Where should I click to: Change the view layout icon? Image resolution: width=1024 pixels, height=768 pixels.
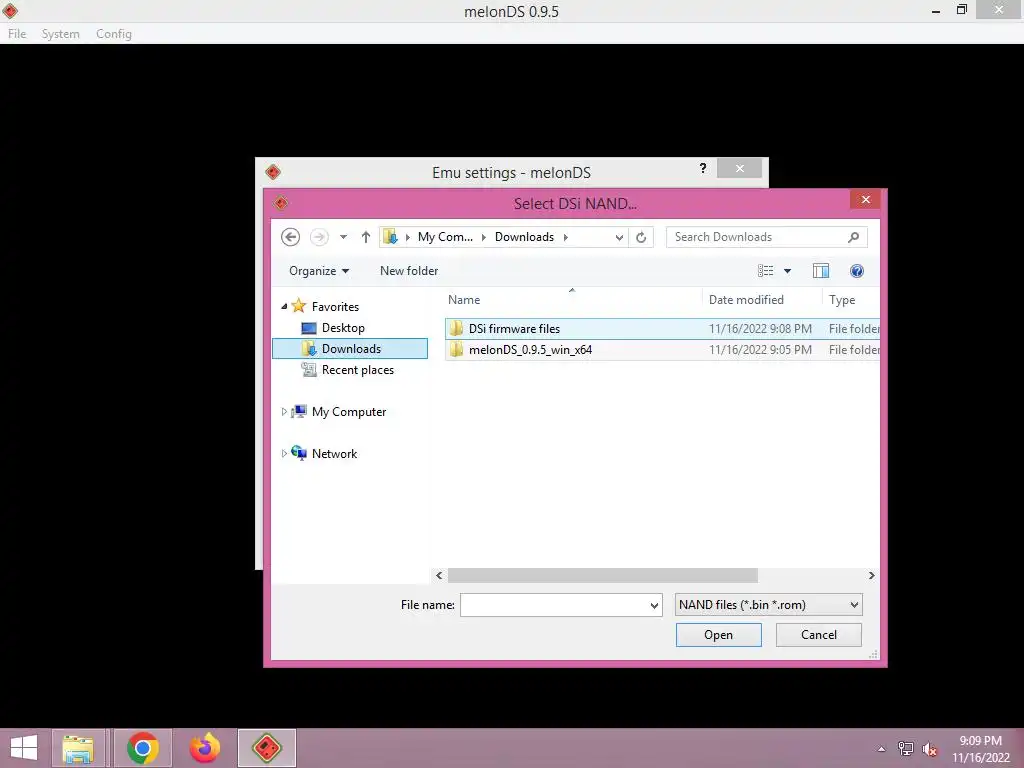pos(765,271)
